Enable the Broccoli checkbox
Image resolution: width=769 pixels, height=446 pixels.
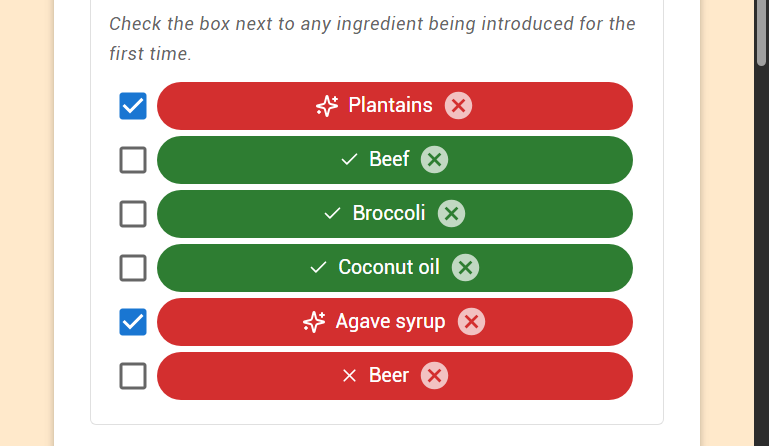coord(133,214)
